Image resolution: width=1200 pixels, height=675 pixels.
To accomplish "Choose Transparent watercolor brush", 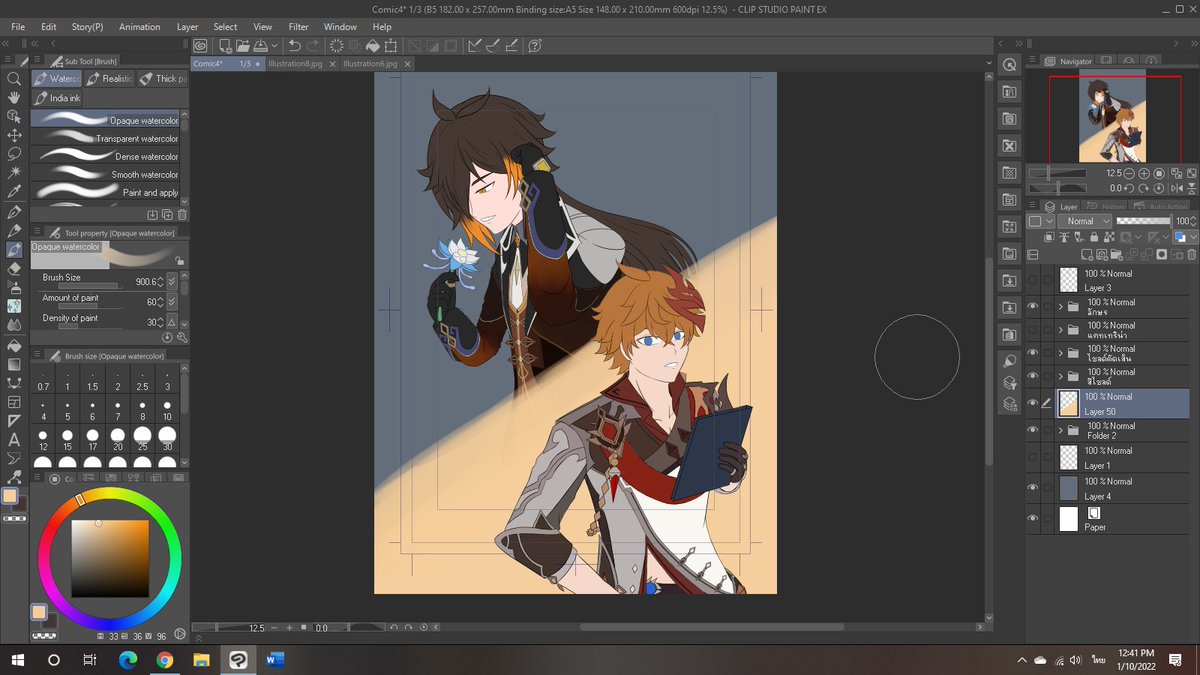I will pyautogui.click(x=105, y=139).
